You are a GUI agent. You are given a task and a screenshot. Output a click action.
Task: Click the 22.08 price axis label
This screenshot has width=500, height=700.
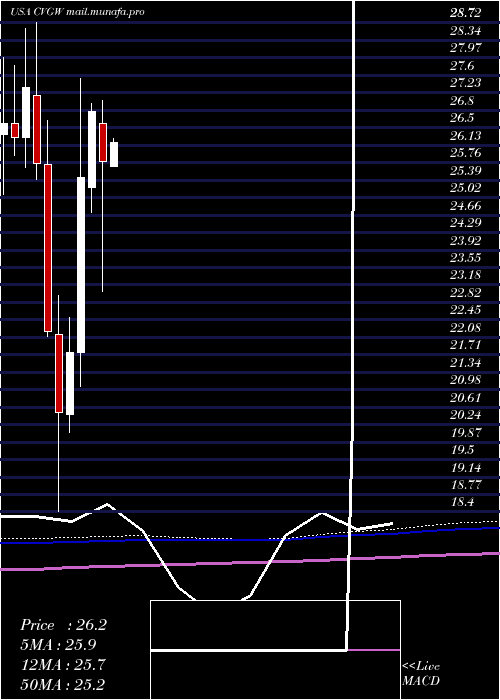[466, 329]
